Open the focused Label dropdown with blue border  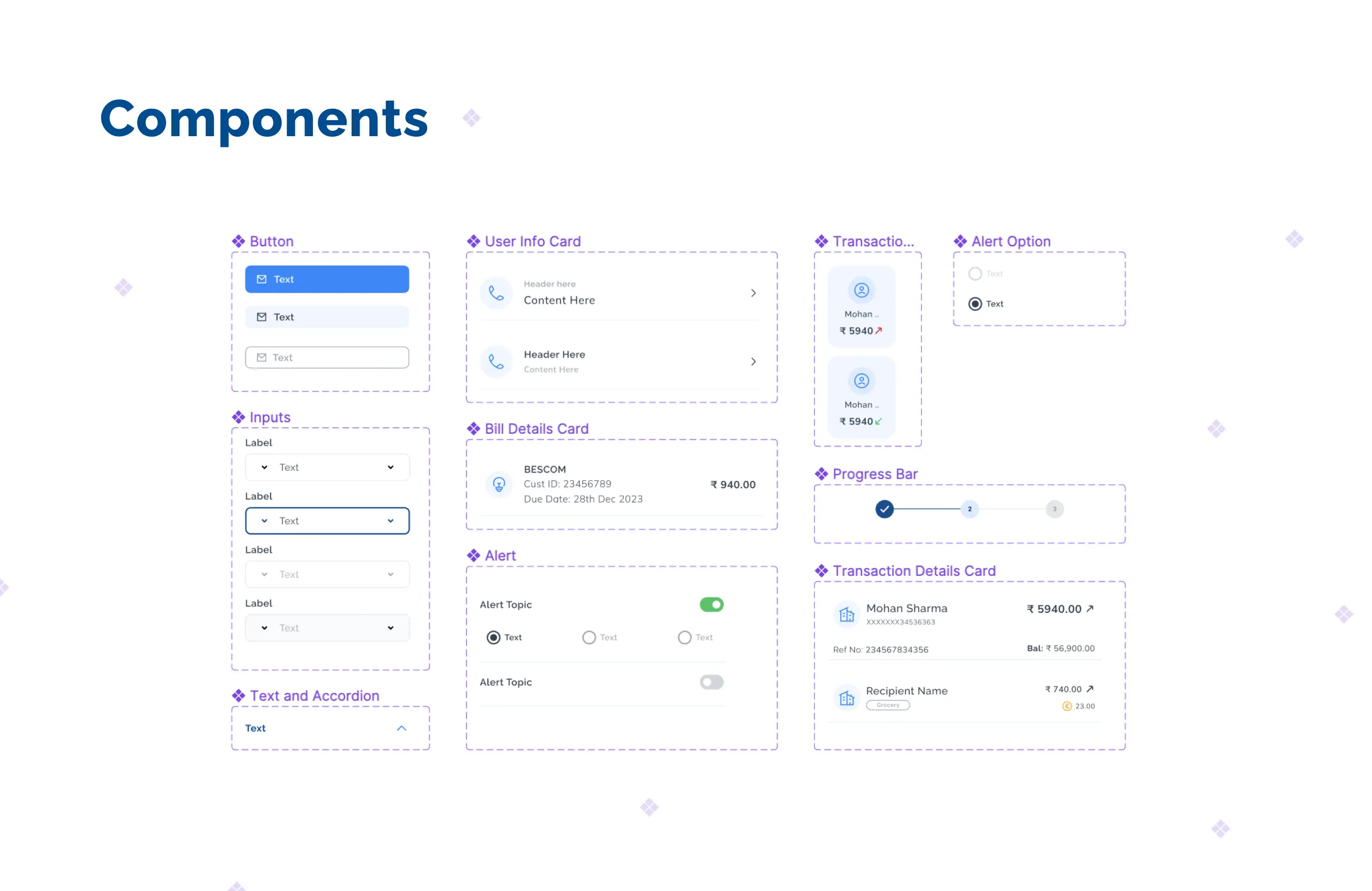click(x=327, y=520)
